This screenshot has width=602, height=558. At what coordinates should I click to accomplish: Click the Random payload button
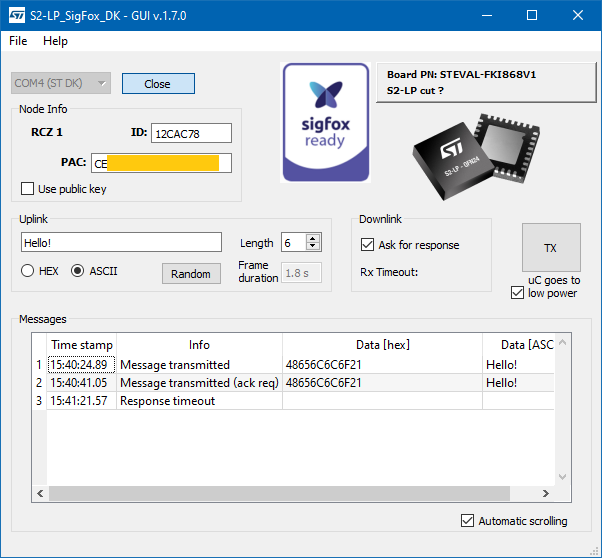pos(191,274)
